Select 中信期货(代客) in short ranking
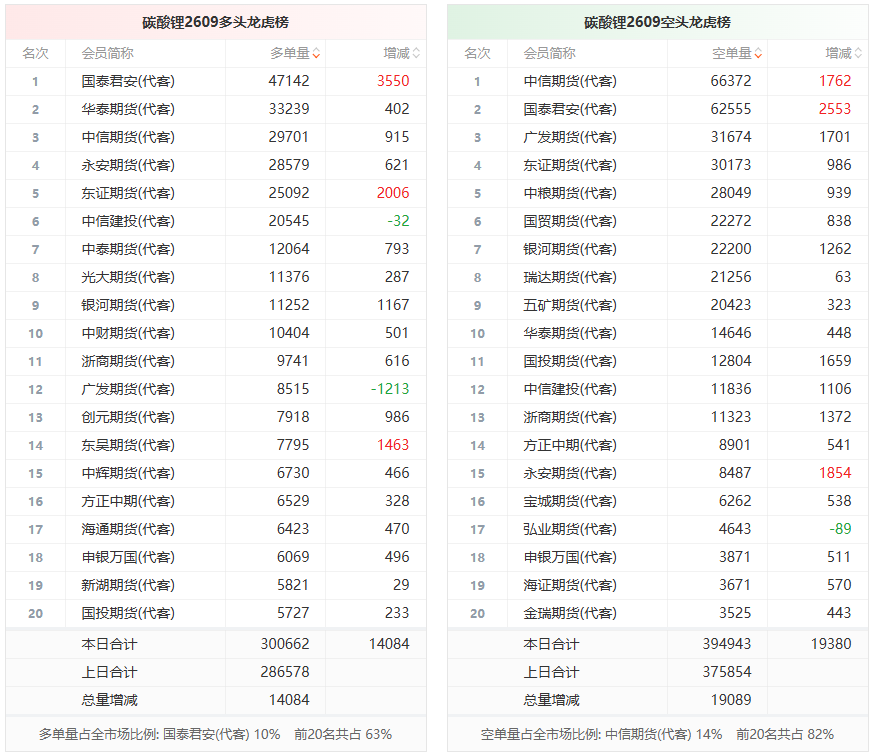The width and height of the screenshot is (873, 756). [570, 81]
